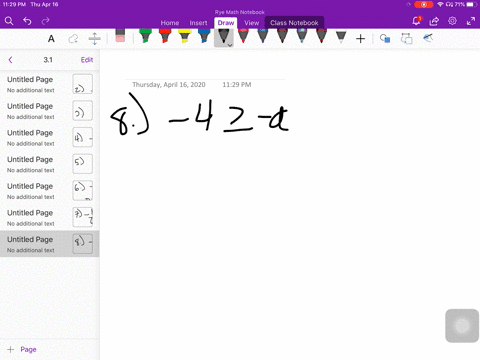Expand the black pen's options chevron
Viewport: 480px width, 360px height.
click(x=230, y=45)
